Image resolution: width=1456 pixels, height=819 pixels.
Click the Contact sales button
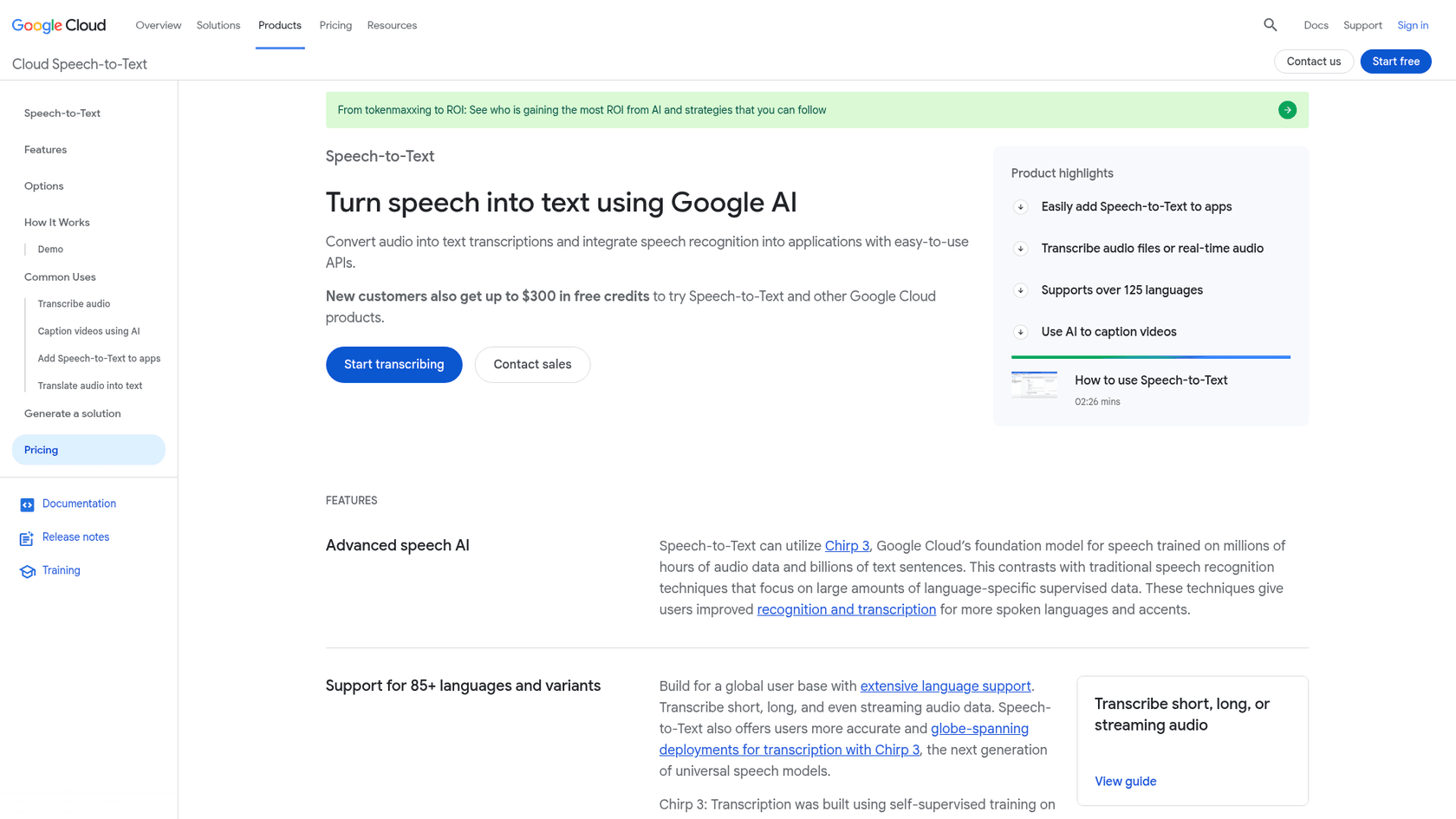point(532,365)
